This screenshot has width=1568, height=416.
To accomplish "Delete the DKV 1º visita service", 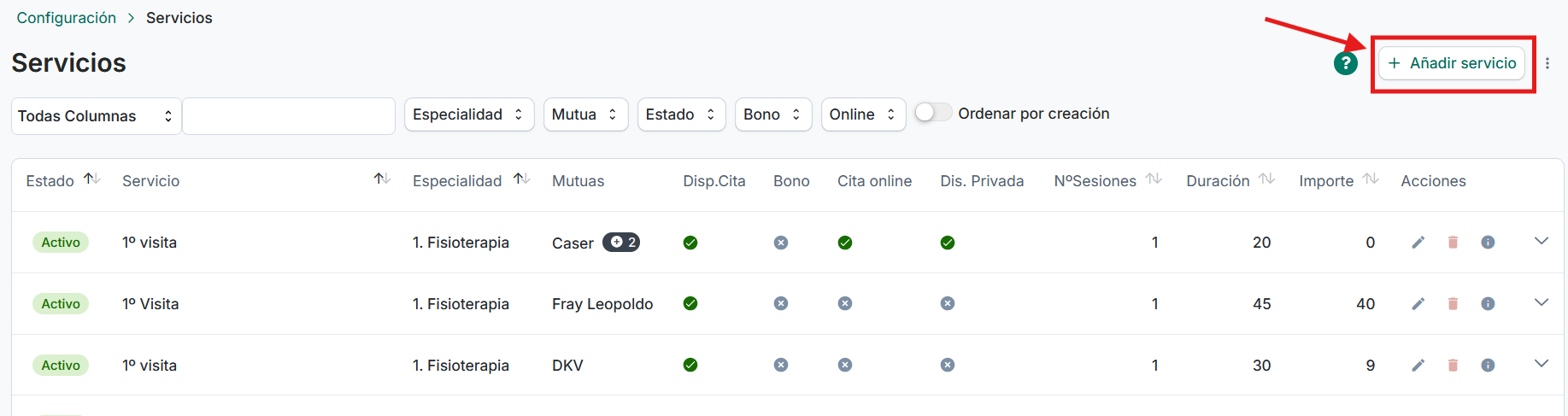I will click(x=1453, y=365).
